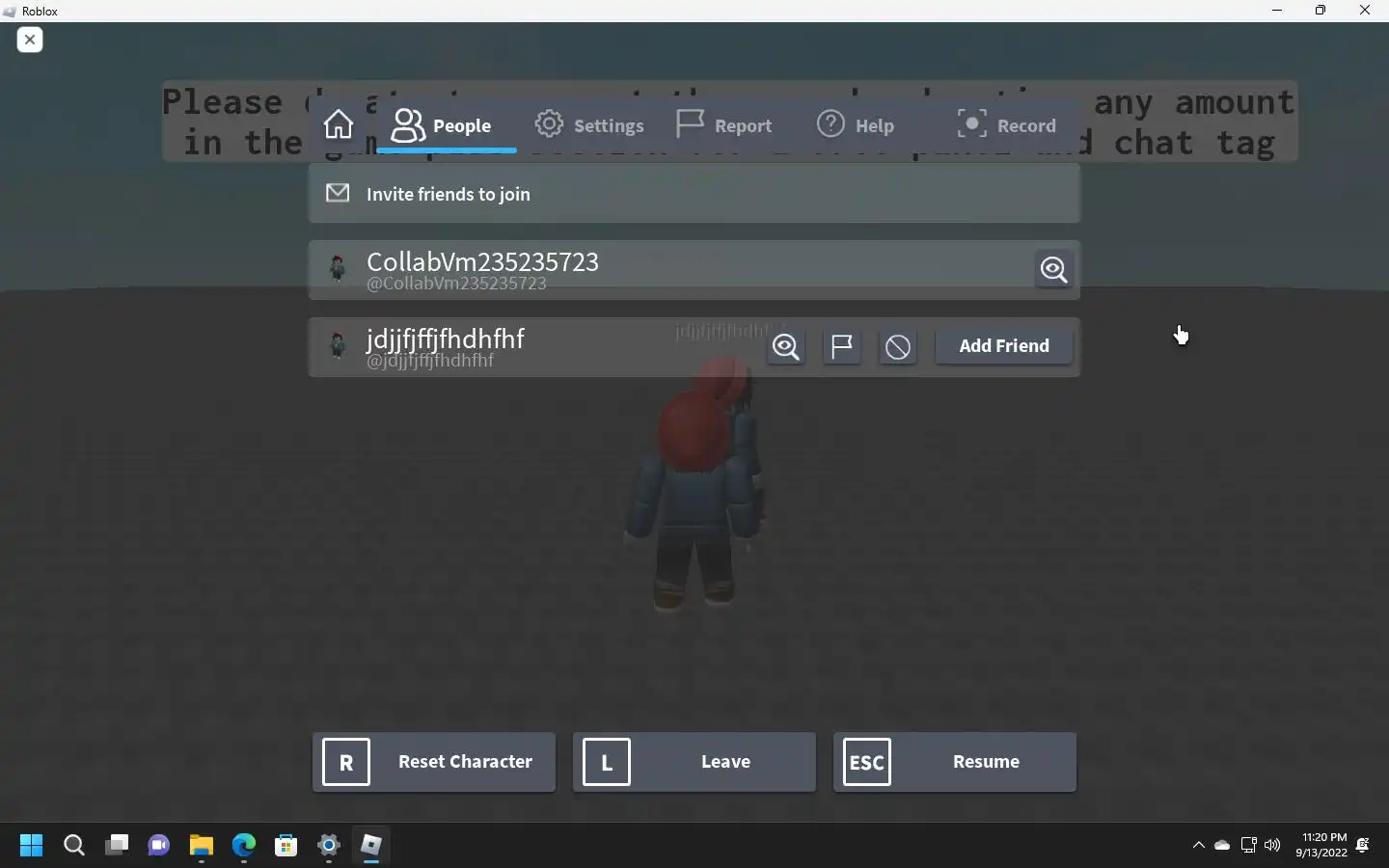1389x868 pixels.
Task: Open Windows Start menu
Action: click(x=31, y=846)
